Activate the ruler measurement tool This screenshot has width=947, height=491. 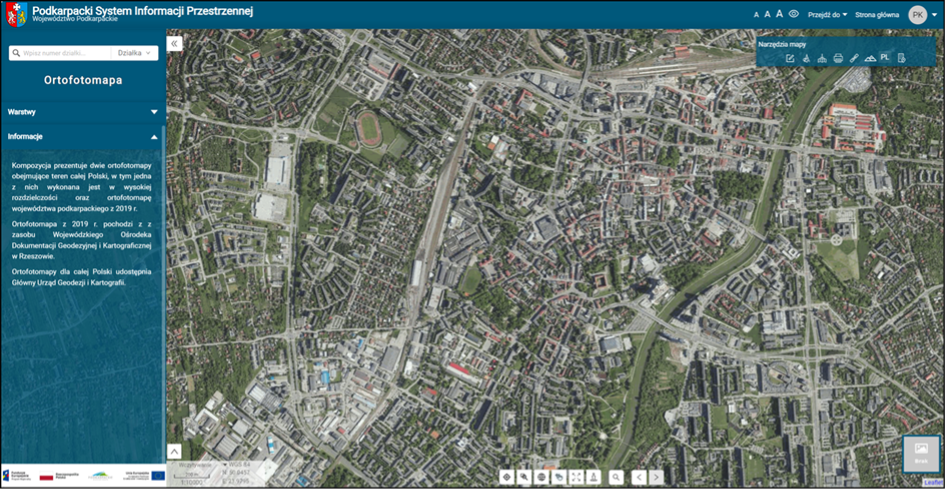tap(854, 58)
